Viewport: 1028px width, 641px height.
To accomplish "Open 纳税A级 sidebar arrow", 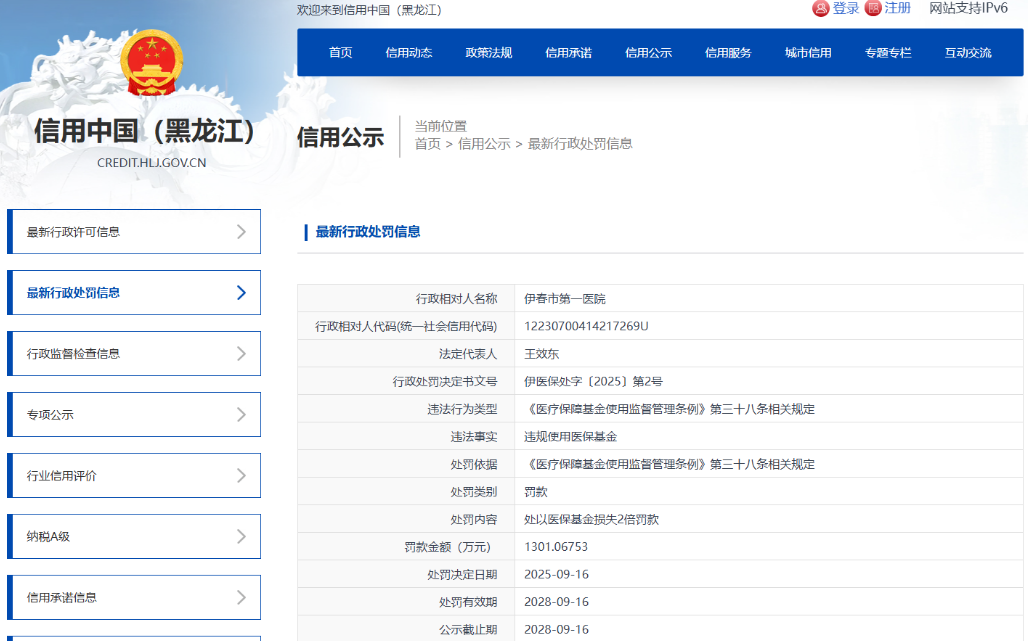I will (241, 537).
